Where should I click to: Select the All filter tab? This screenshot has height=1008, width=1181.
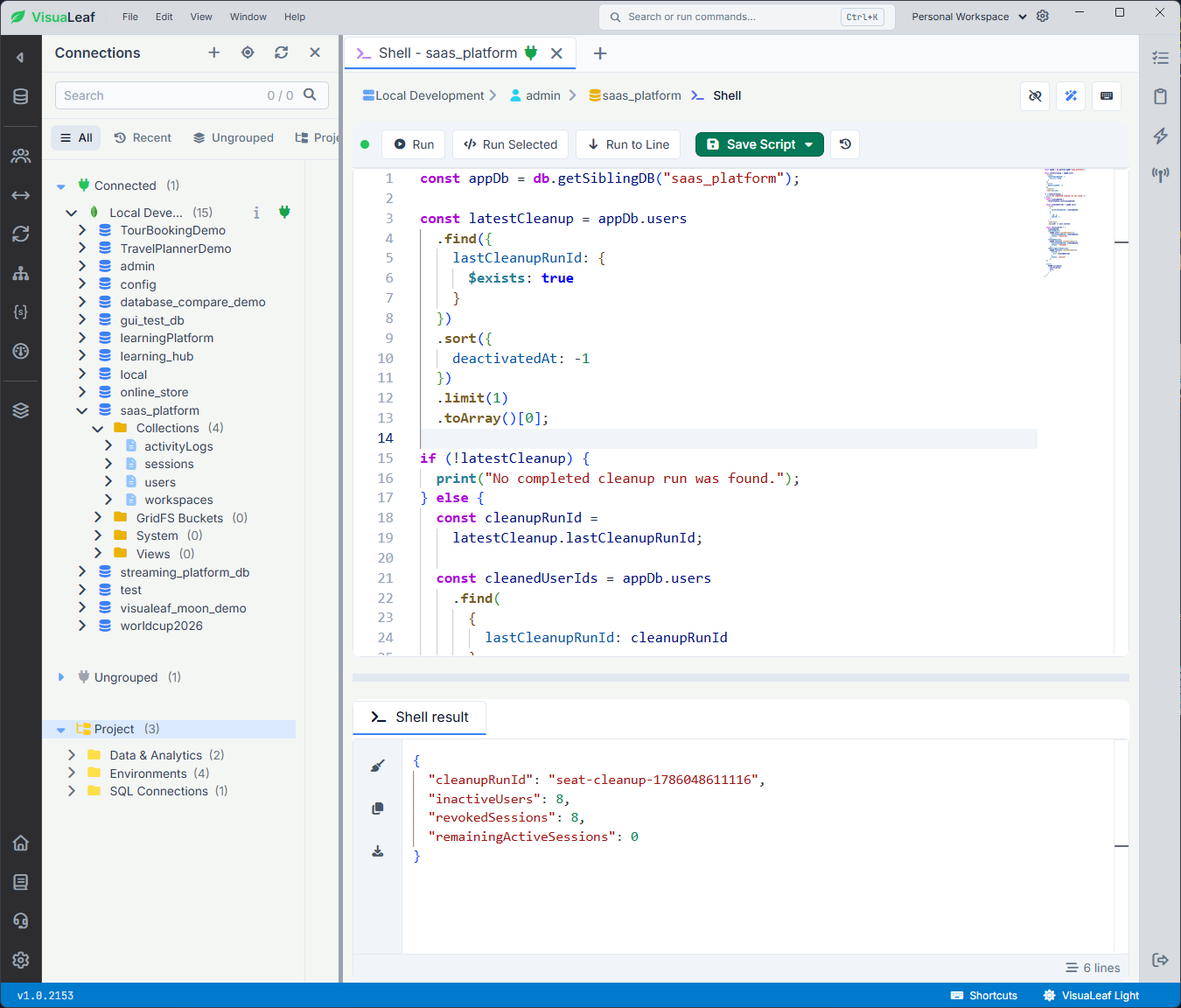point(76,138)
